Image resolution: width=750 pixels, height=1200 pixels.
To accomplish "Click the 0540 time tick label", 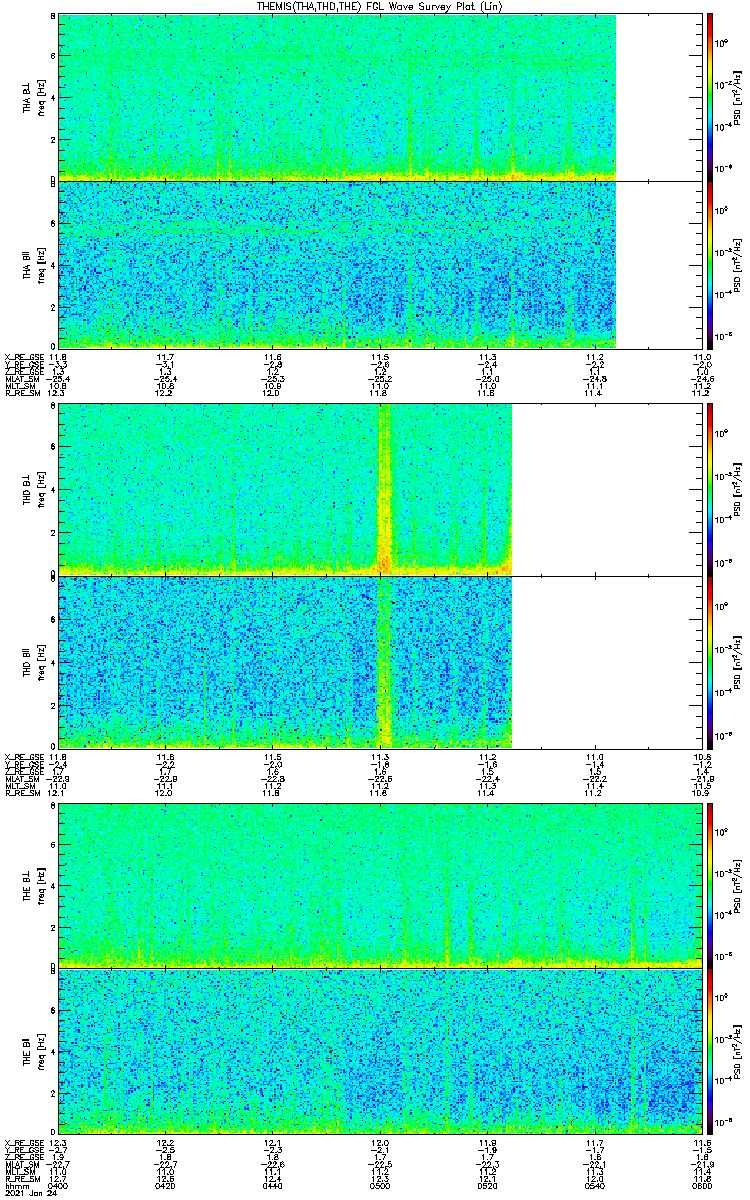I will [x=594, y=1185].
